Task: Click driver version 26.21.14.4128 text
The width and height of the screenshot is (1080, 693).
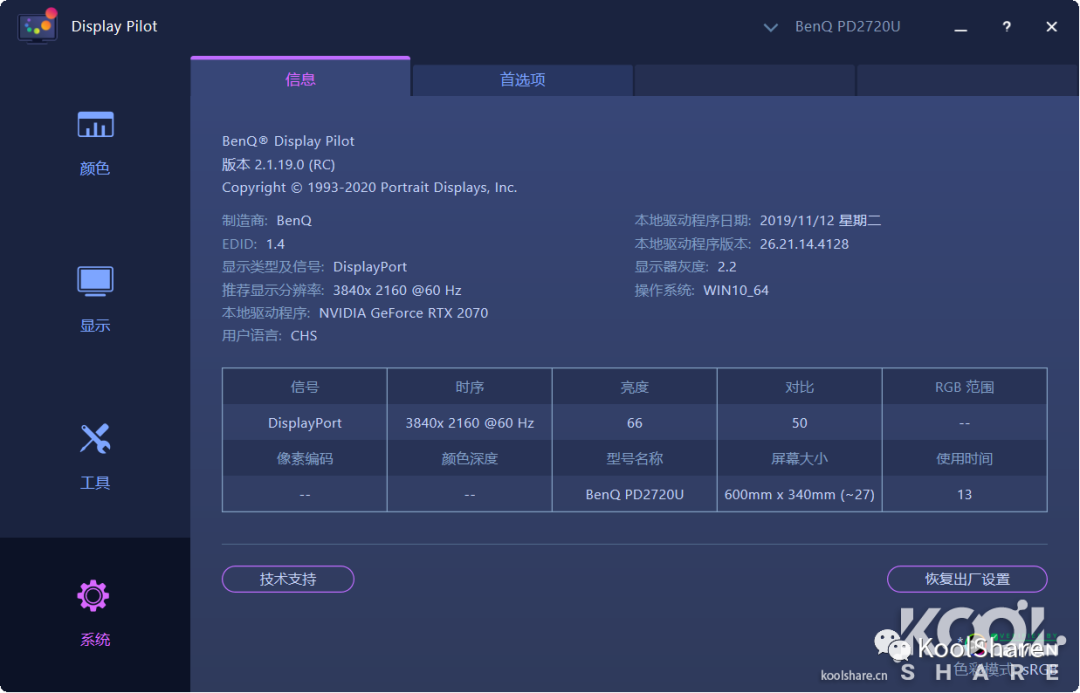Action: (804, 244)
